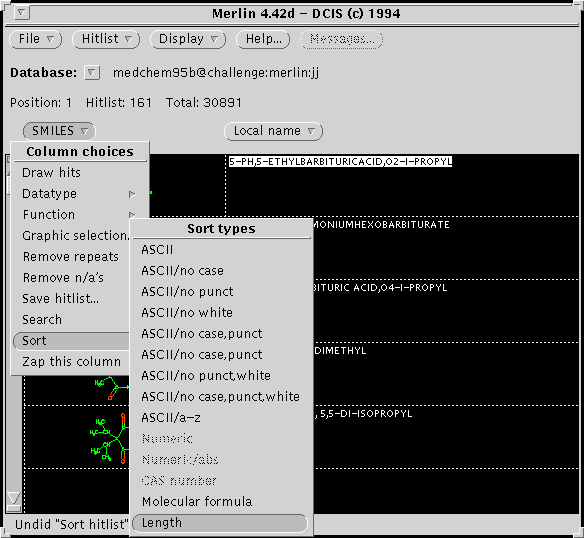The height and width of the screenshot is (538, 584).
Task: Click the Undid "Sort hitlist" status message
Action: tap(71, 525)
